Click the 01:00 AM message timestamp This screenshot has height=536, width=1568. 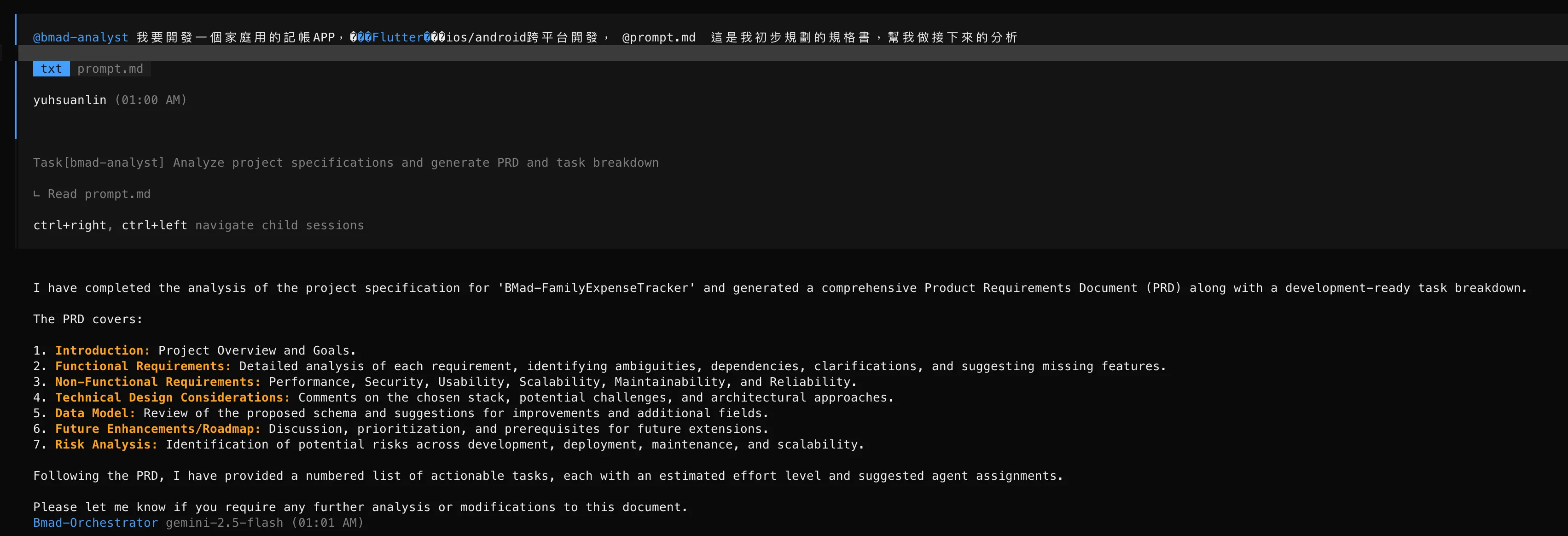(x=151, y=100)
